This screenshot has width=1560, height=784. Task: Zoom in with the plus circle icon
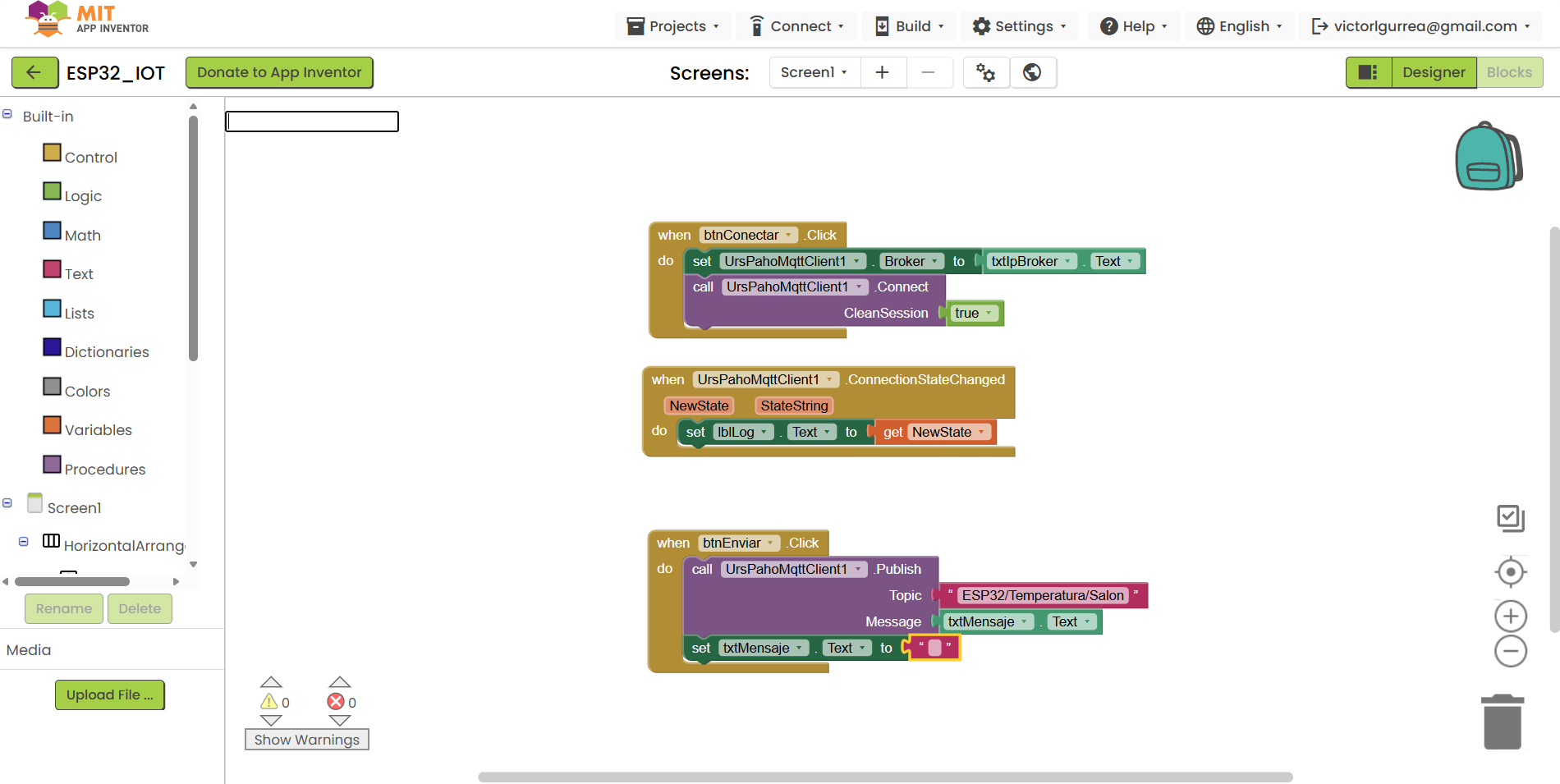pos(1510,616)
